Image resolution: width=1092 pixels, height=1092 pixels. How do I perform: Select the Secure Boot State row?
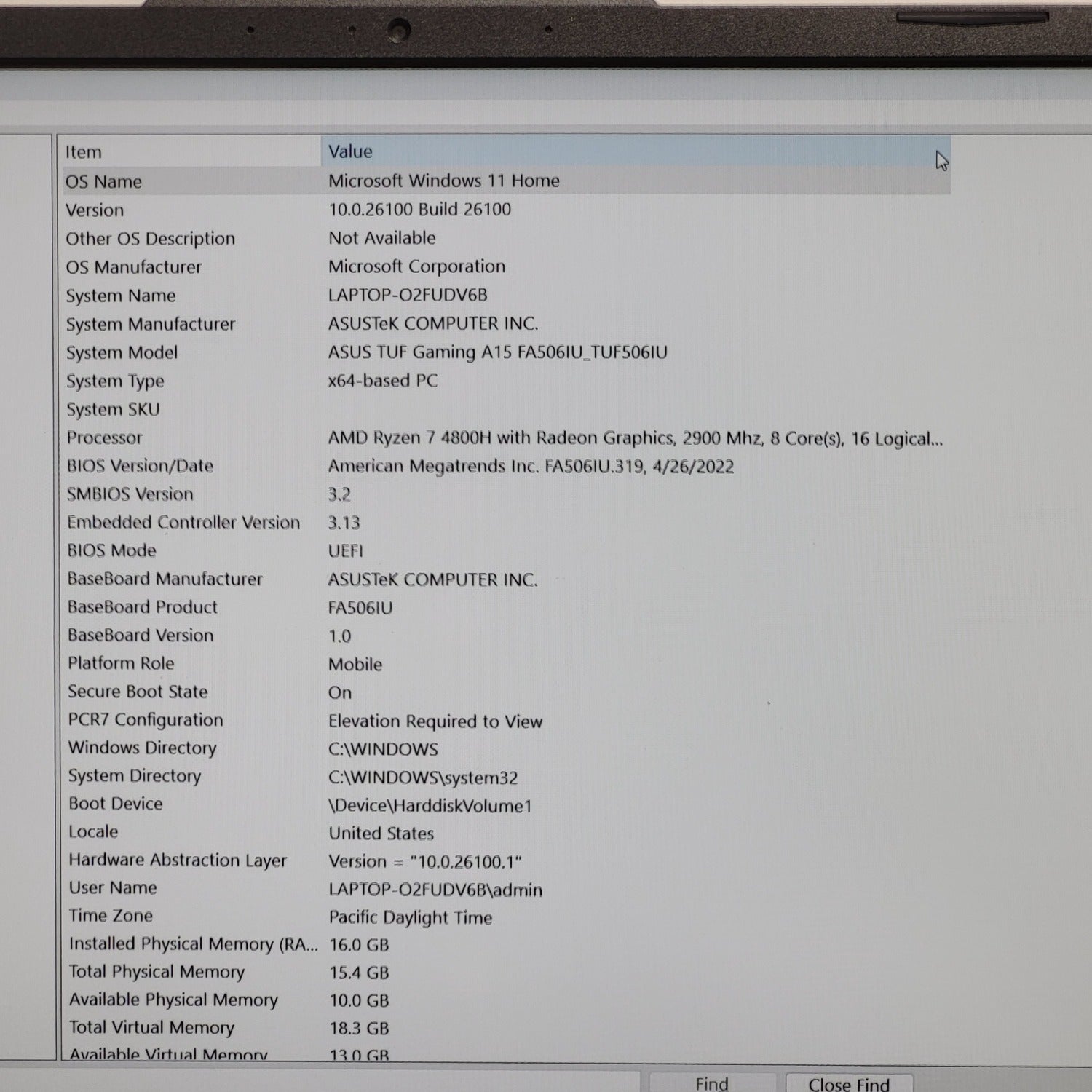coord(138,692)
